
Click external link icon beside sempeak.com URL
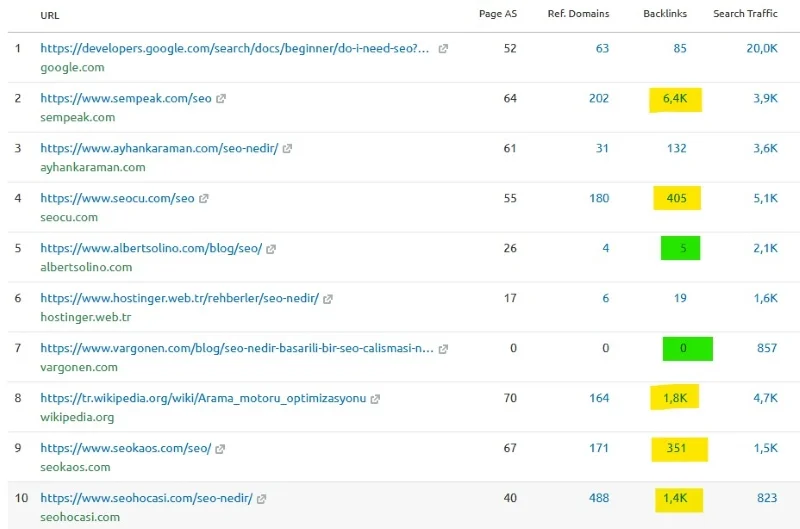pos(222,99)
